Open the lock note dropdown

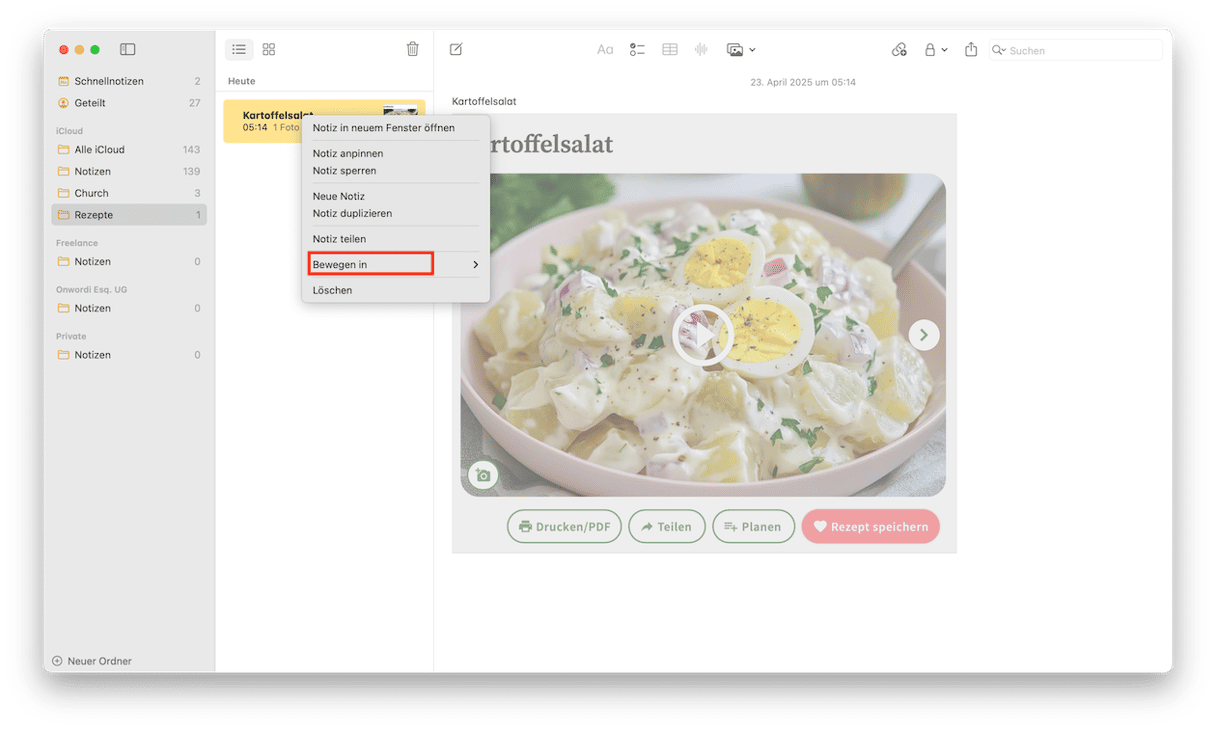pos(935,49)
